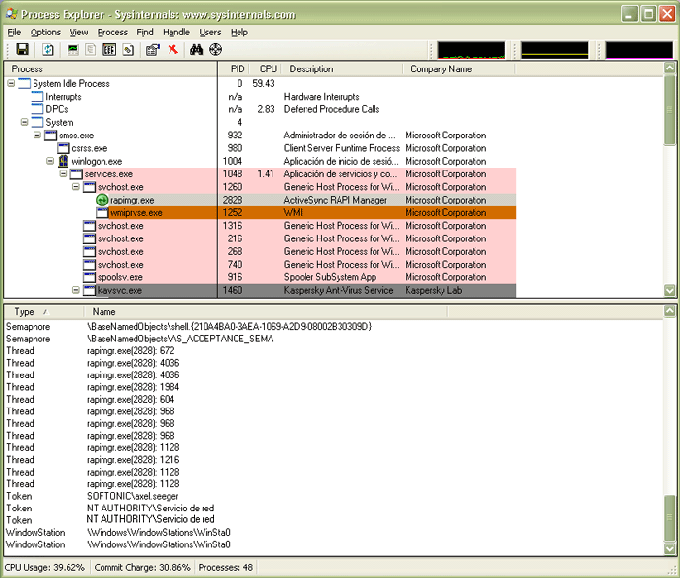Collapse the svchost.exe 1260 tree node

pyautogui.click(x=76, y=187)
